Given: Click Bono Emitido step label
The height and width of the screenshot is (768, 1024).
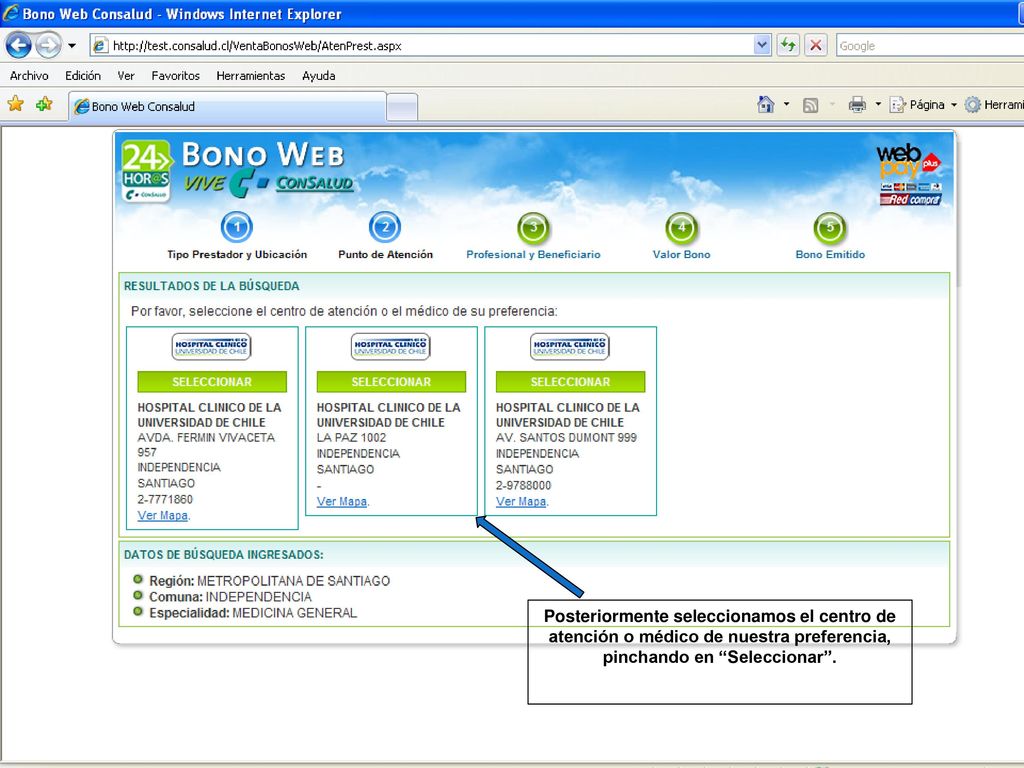Looking at the screenshot, I should click(830, 255).
